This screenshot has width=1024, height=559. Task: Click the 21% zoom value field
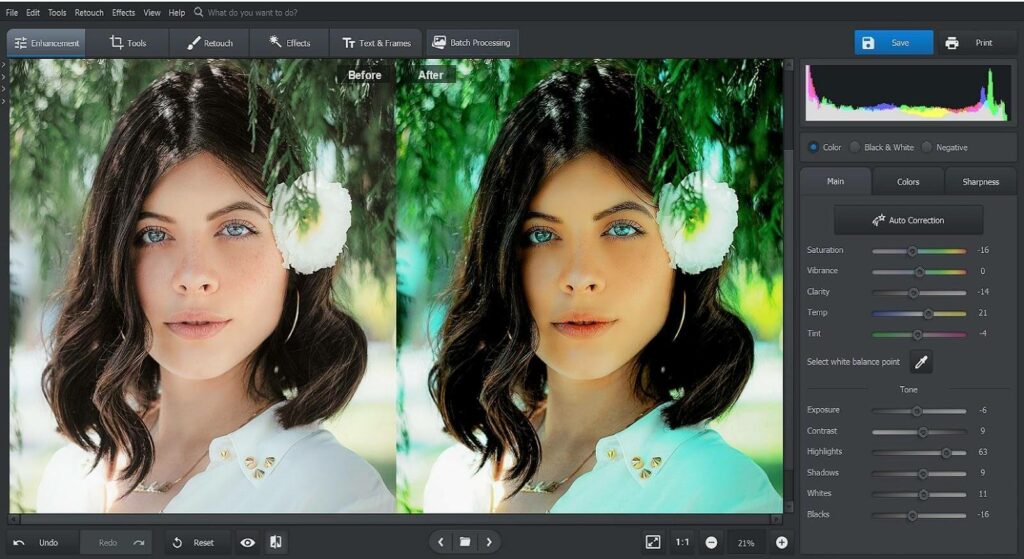point(746,543)
